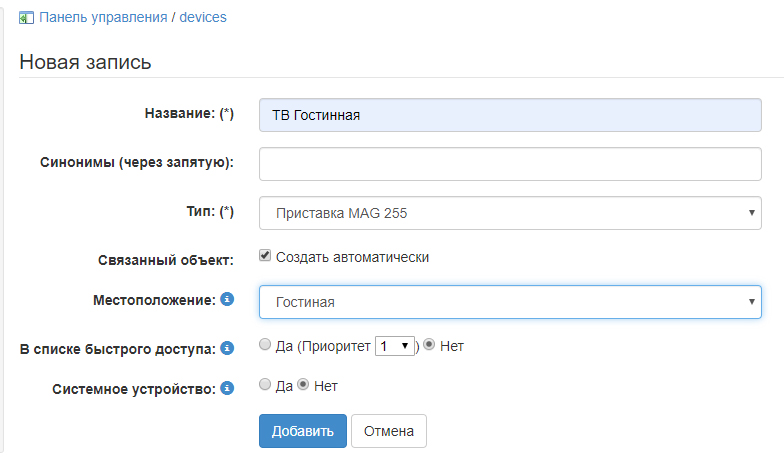Focus the Синонимы input field

tap(510, 164)
